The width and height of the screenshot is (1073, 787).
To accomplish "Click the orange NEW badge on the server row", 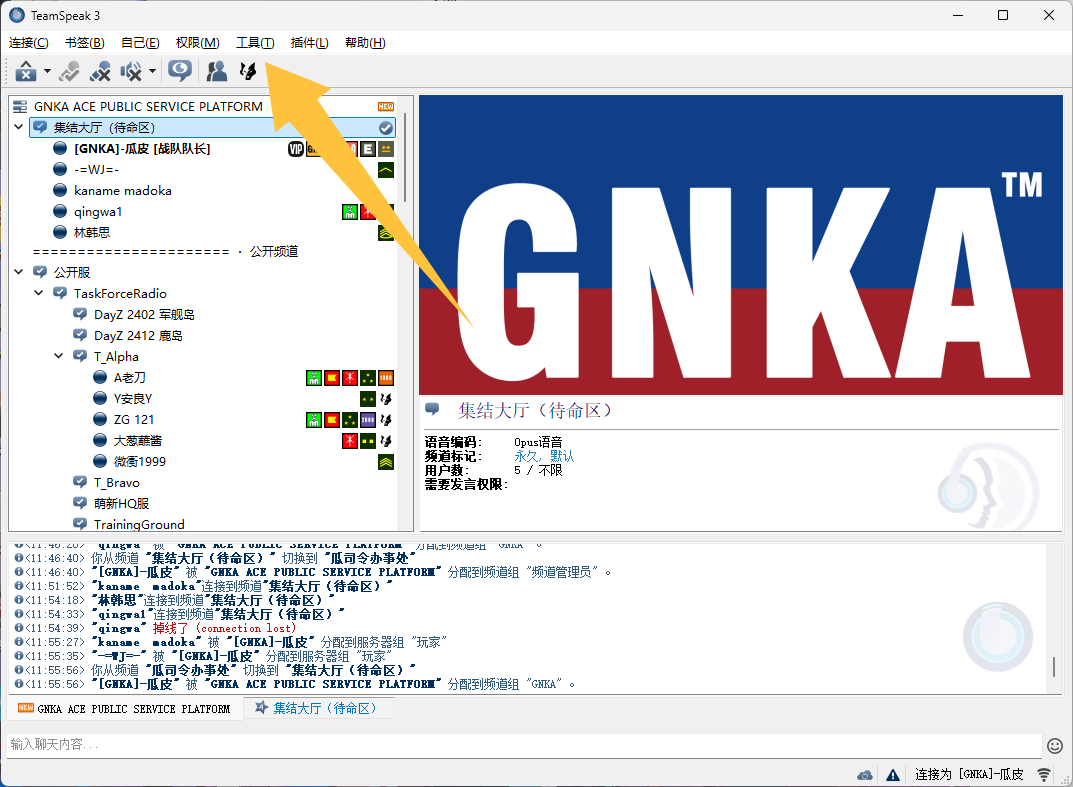I will pos(386,106).
